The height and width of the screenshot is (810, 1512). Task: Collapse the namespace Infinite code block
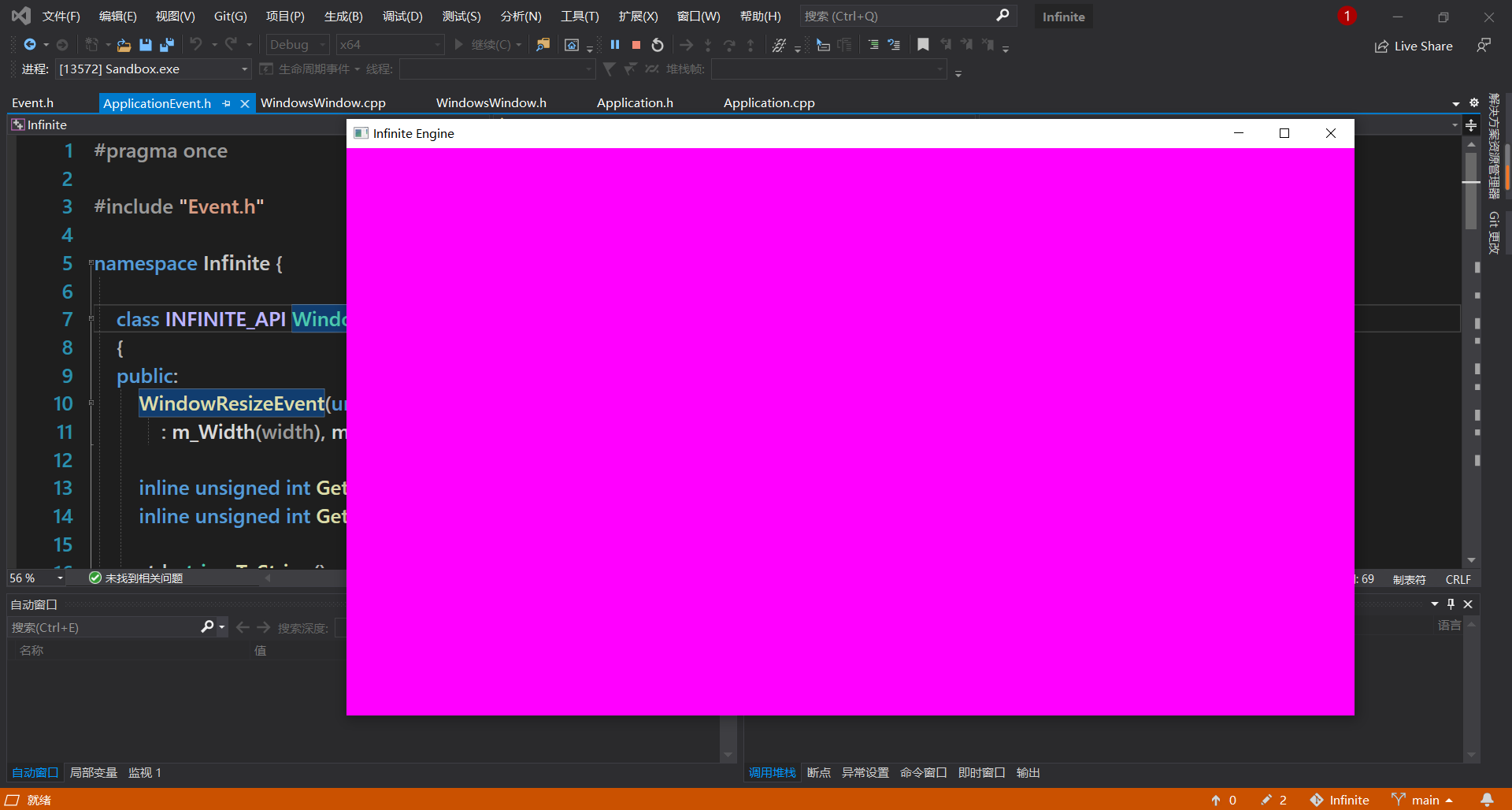click(x=91, y=263)
